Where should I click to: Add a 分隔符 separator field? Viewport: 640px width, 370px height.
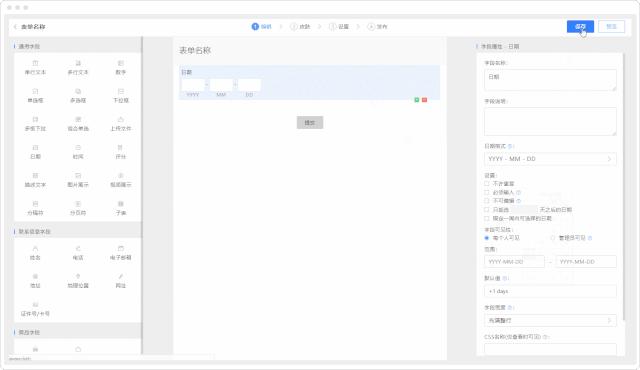click(x=36, y=208)
